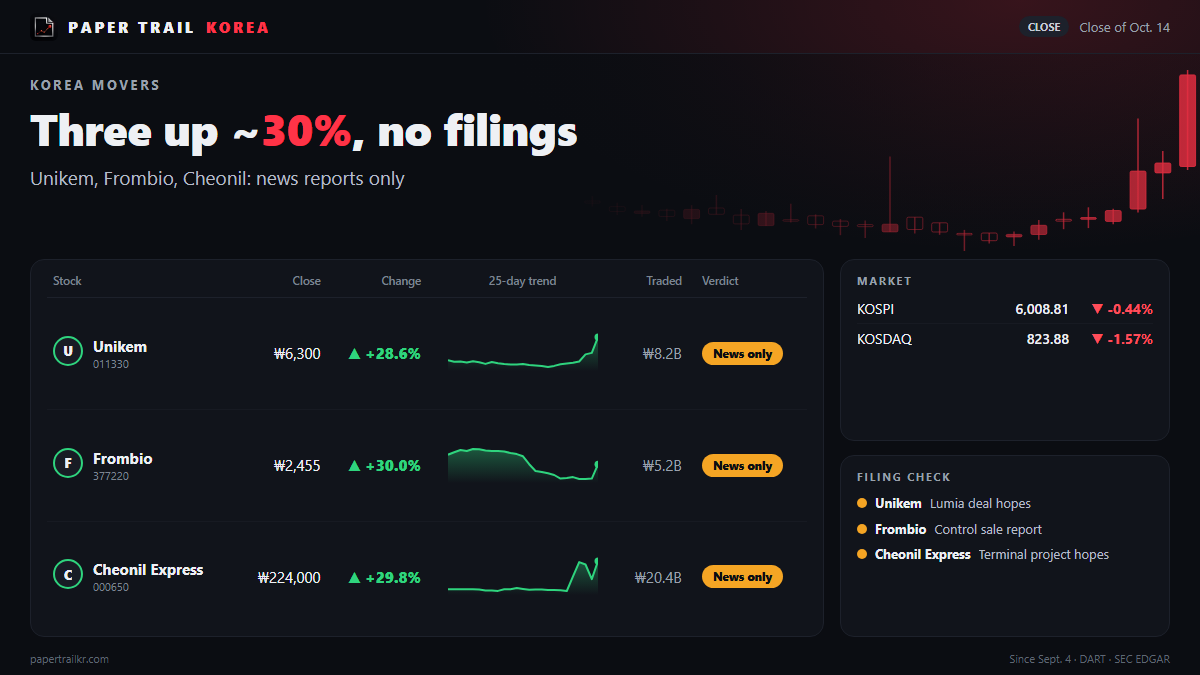The height and width of the screenshot is (675, 1200).
Task: Click the CLOSE status badge
Action: point(1044,27)
